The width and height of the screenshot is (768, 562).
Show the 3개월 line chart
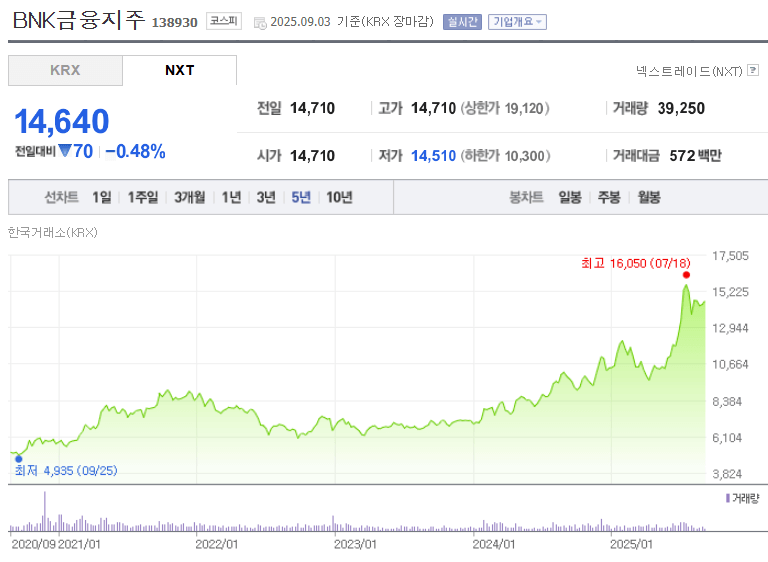point(190,197)
